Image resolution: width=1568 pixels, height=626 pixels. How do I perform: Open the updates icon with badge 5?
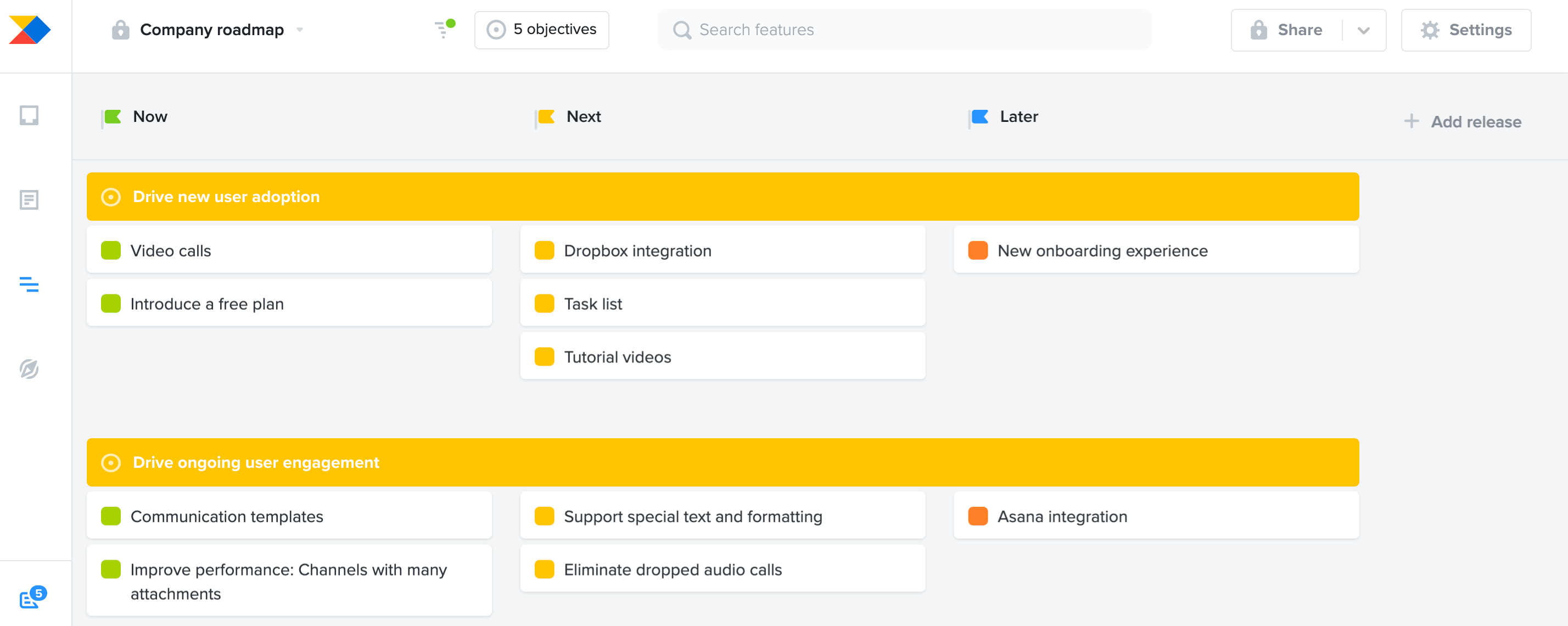32,597
